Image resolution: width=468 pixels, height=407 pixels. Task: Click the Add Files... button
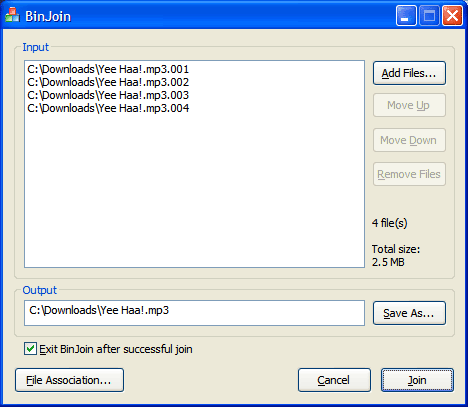tap(409, 73)
